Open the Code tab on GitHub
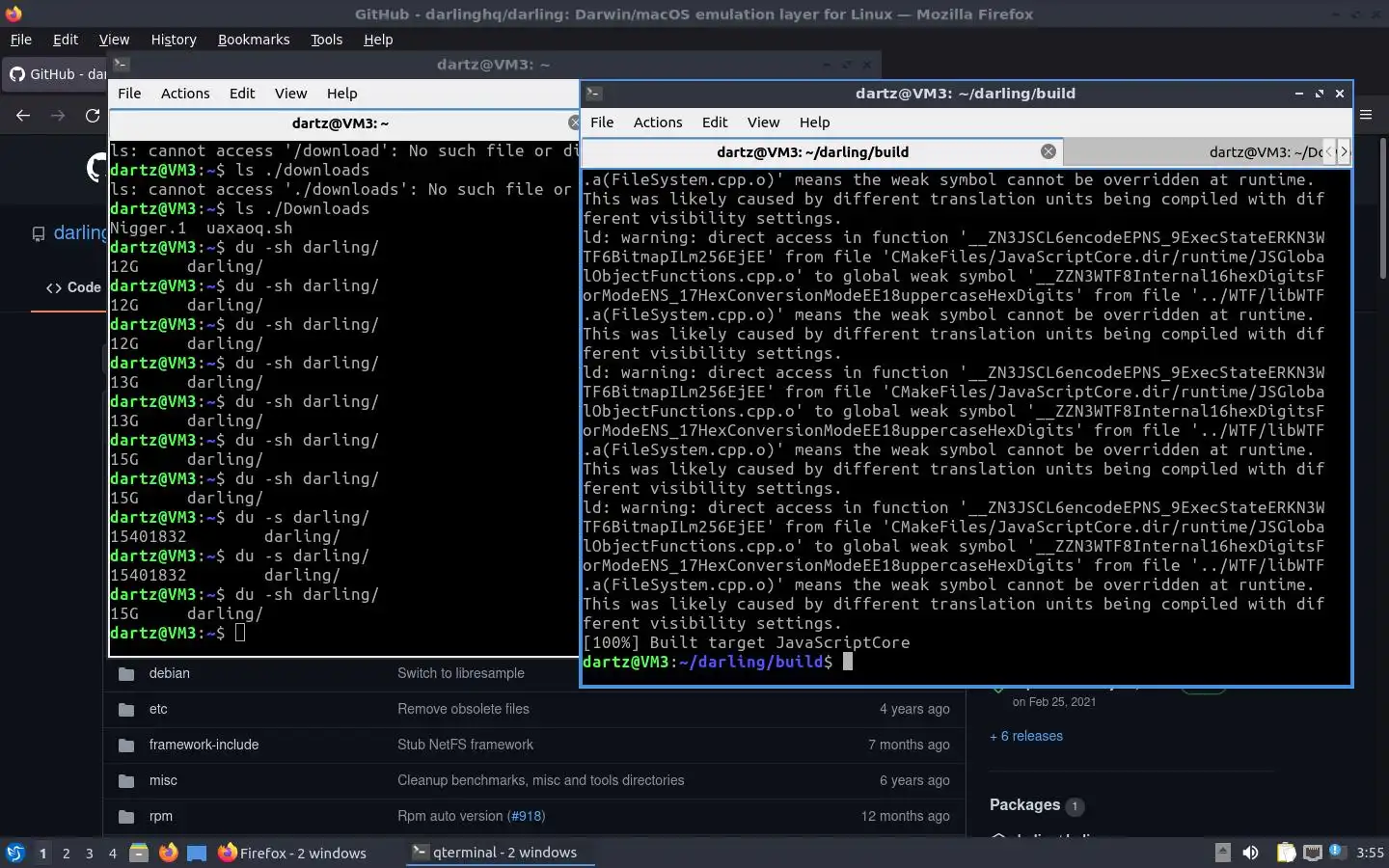The image size is (1389, 868). click(73, 287)
